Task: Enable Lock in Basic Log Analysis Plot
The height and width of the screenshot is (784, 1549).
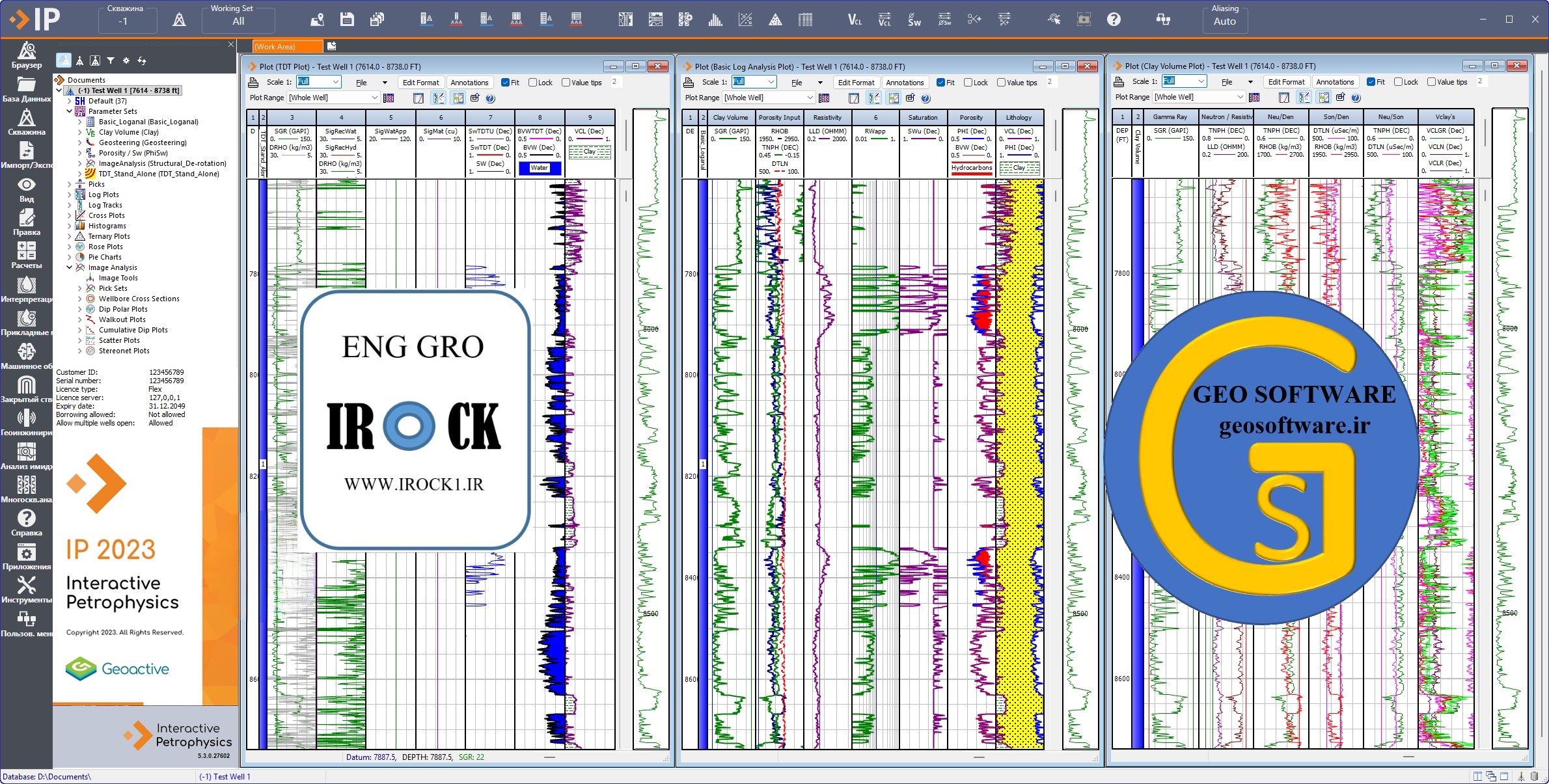Action: coord(968,83)
